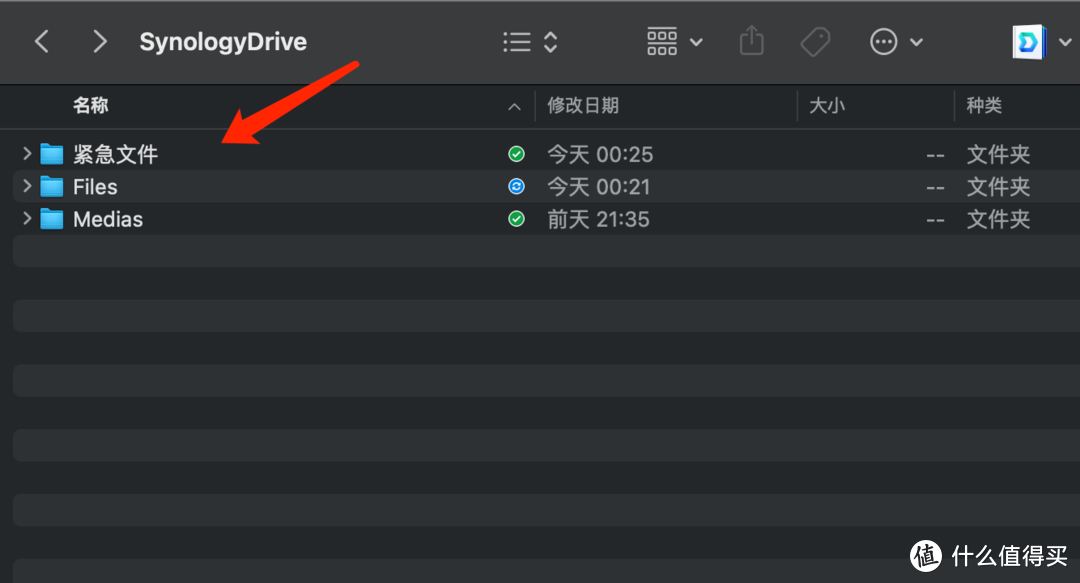The height and width of the screenshot is (583, 1080).
Task: Expand the Files folder
Action: click(27, 186)
